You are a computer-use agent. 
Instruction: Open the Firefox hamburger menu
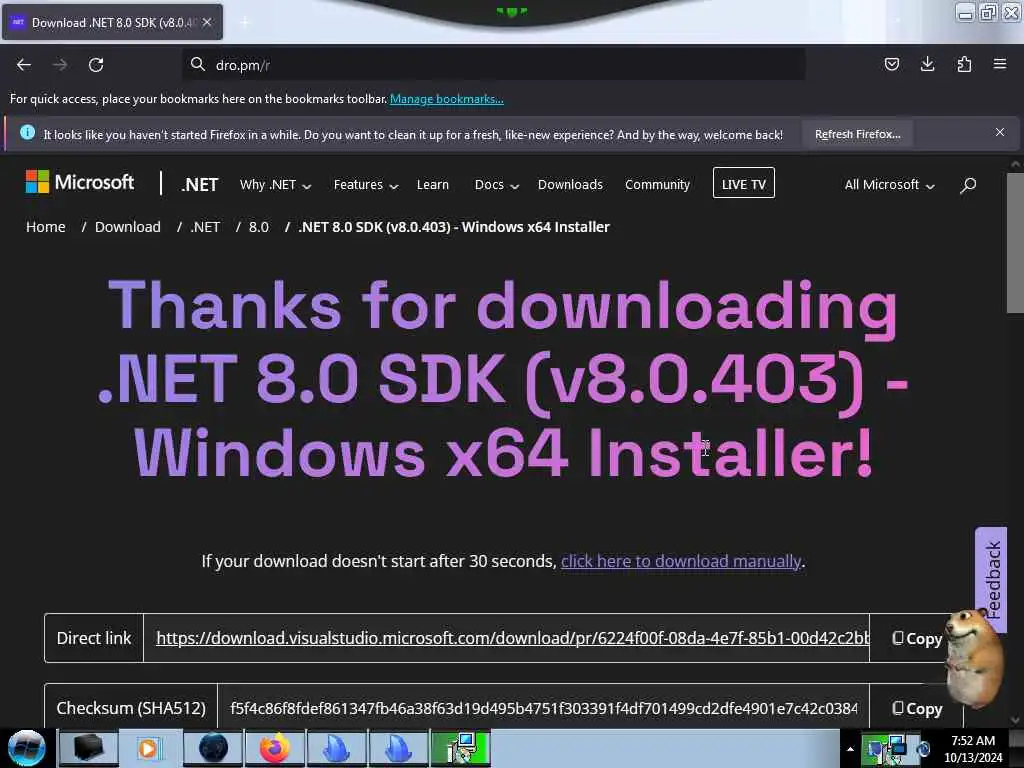tap(1000, 64)
